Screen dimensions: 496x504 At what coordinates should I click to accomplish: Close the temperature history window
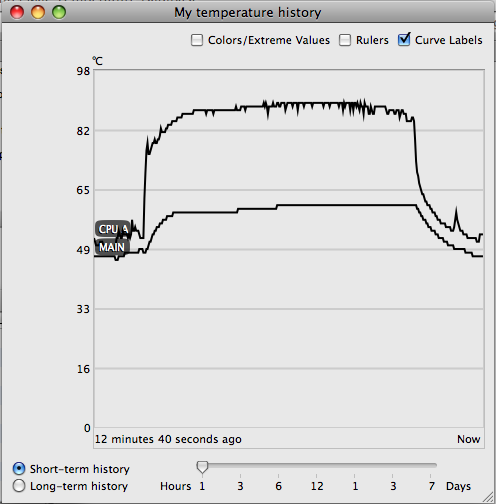click(x=17, y=12)
